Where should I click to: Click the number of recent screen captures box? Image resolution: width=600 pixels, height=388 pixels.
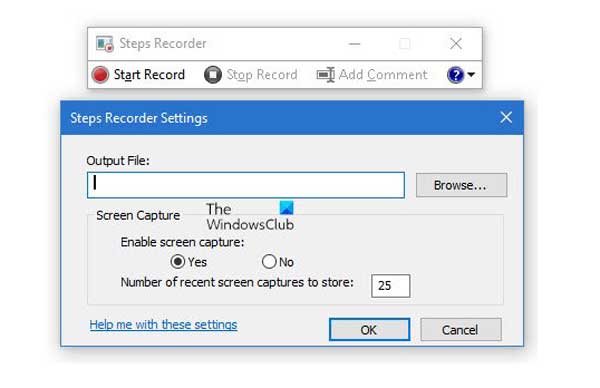[391, 285]
